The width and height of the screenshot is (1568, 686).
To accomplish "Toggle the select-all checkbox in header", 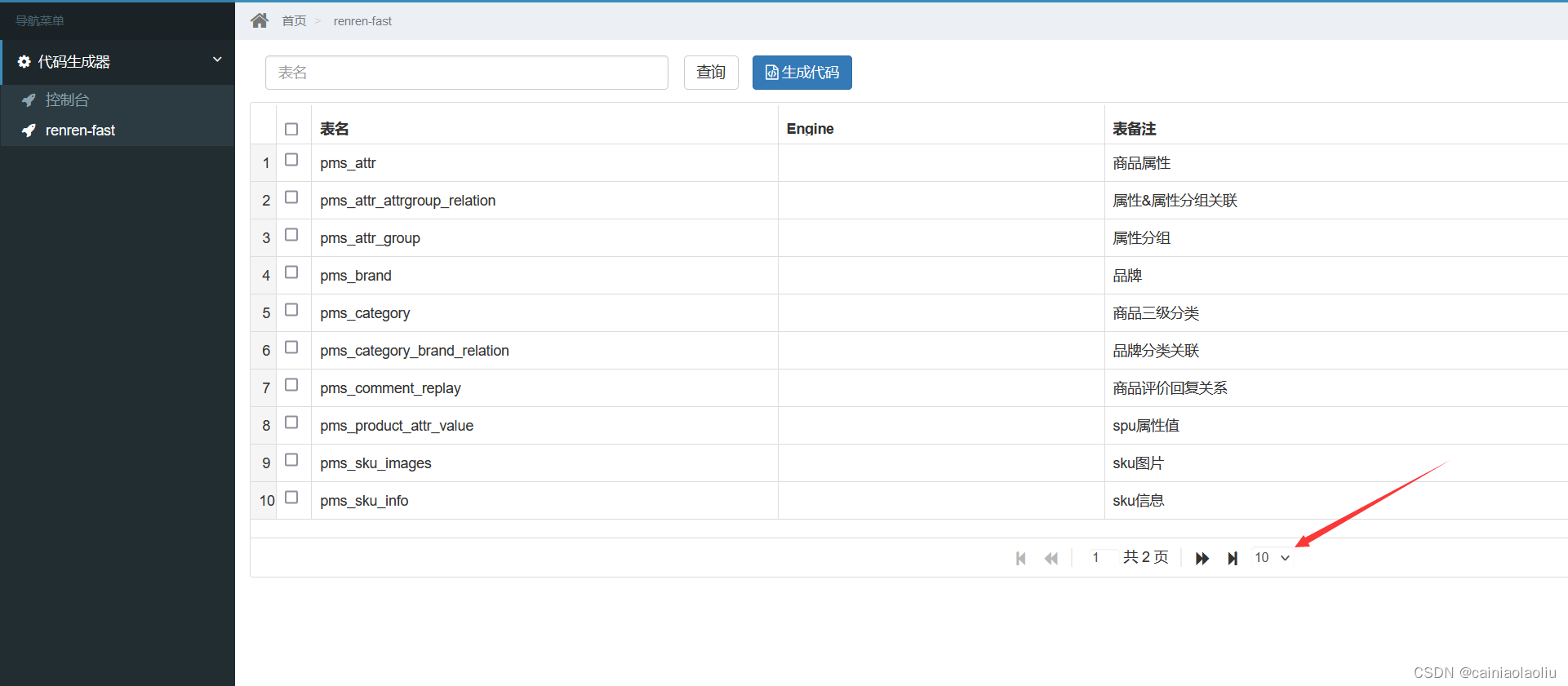I will point(291,129).
